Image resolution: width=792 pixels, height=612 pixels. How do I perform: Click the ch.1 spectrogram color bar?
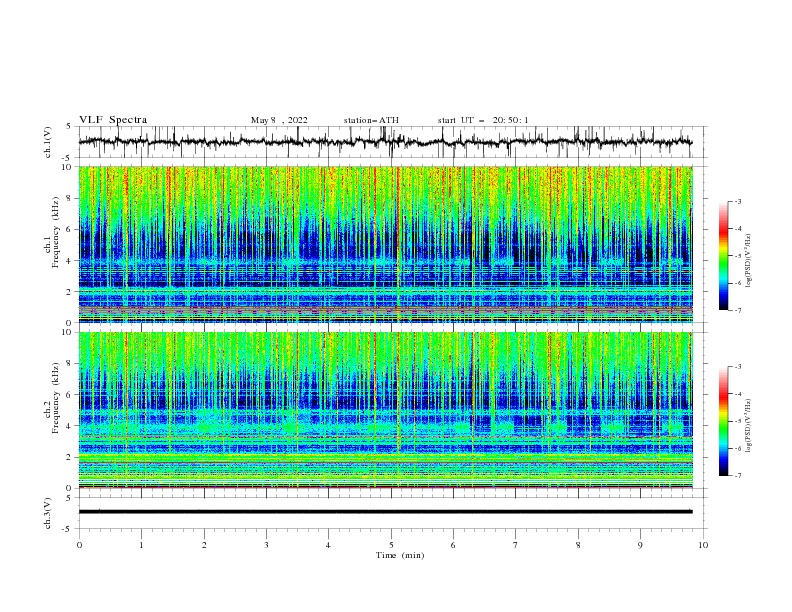pos(724,255)
